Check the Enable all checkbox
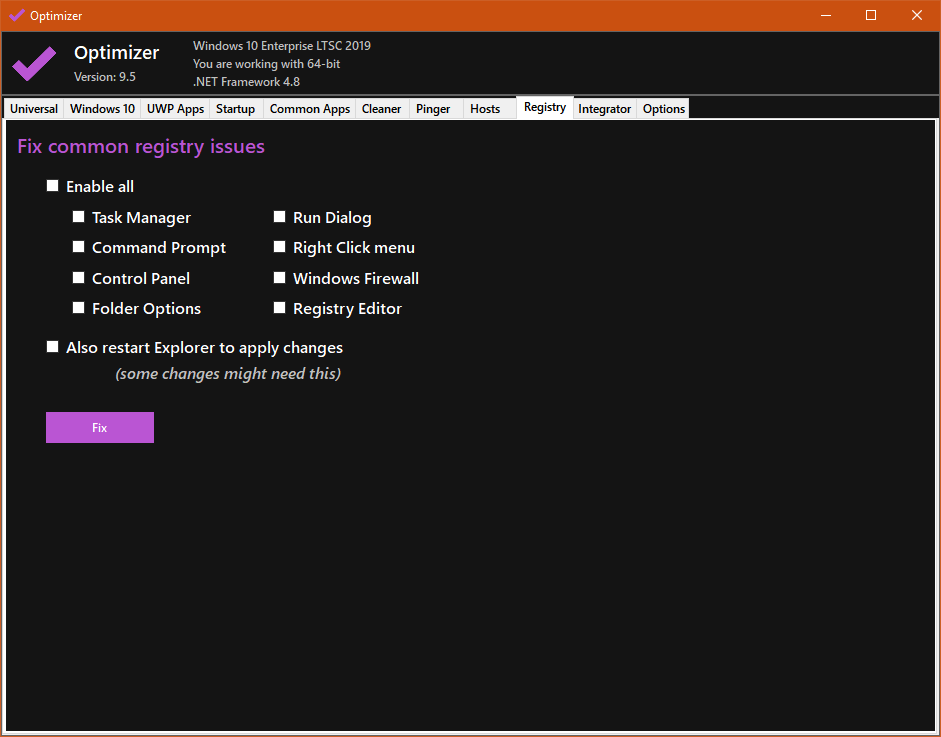 pyautogui.click(x=53, y=186)
